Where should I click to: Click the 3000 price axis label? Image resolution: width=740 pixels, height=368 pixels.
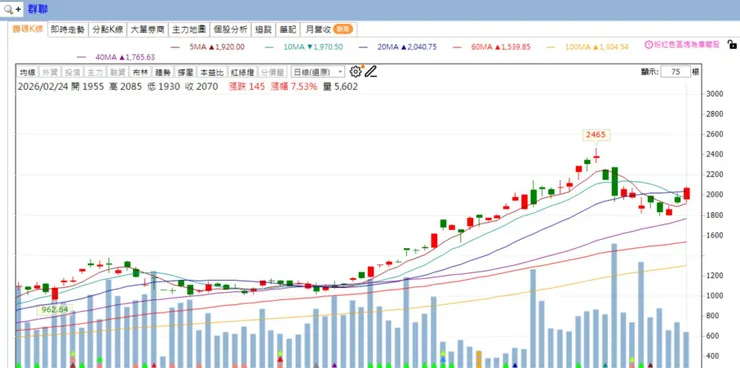click(x=715, y=94)
